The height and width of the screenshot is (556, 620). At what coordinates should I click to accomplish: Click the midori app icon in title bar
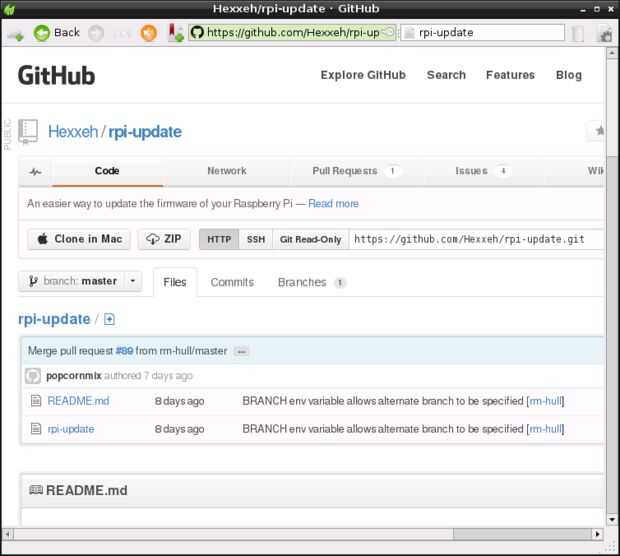click(x=9, y=9)
